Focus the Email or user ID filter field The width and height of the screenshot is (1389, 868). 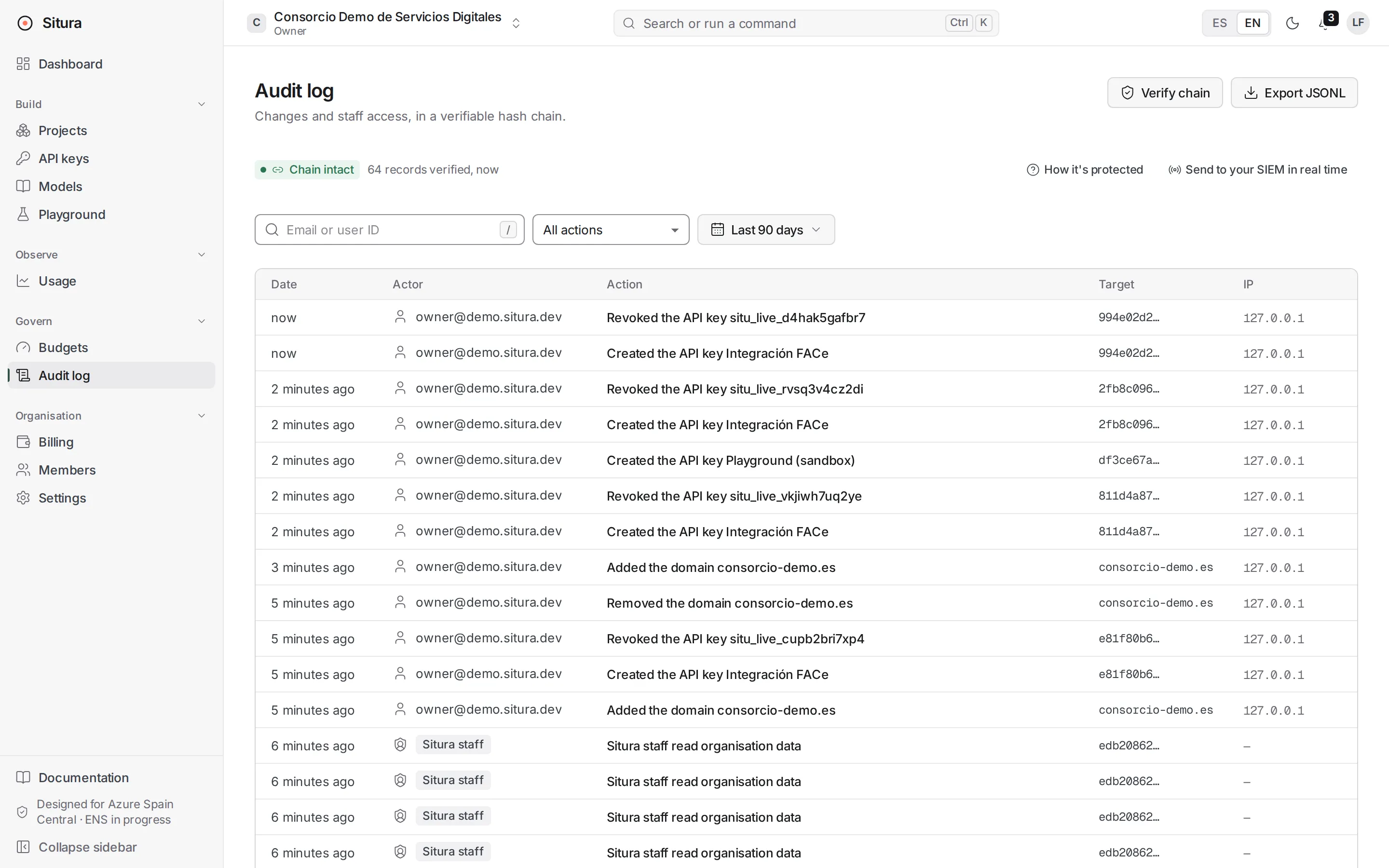pyautogui.click(x=389, y=230)
